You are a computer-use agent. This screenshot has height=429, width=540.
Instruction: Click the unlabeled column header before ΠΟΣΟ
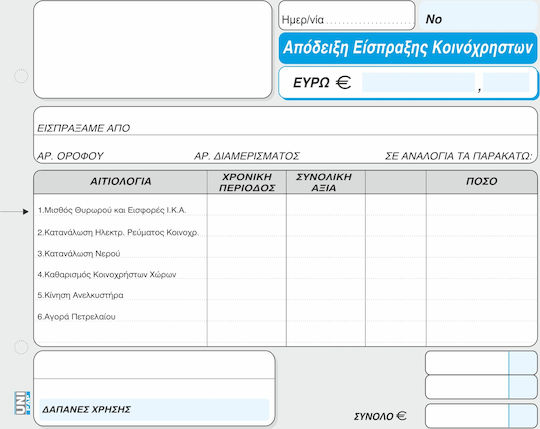pos(396,182)
